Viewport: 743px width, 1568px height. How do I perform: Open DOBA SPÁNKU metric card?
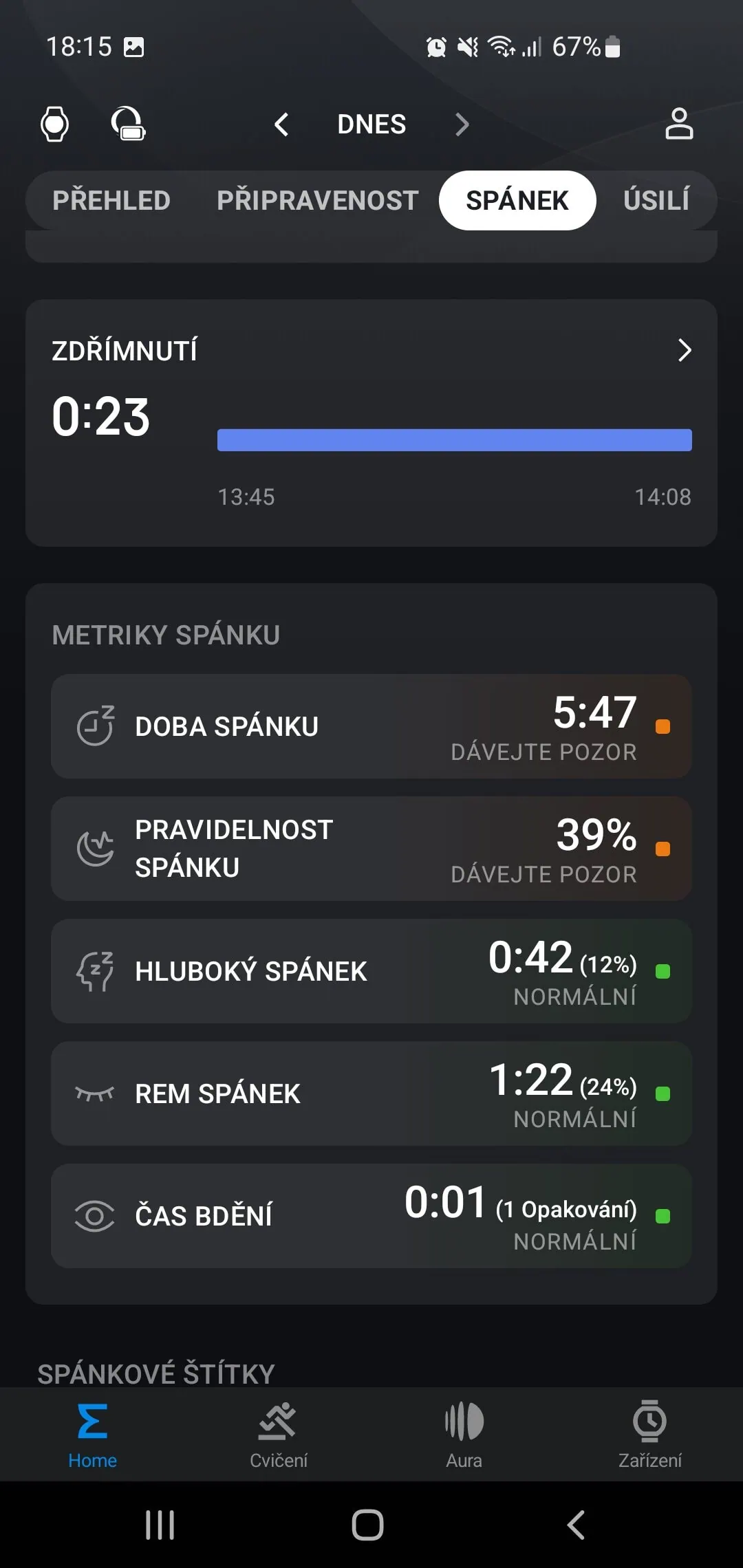371,726
